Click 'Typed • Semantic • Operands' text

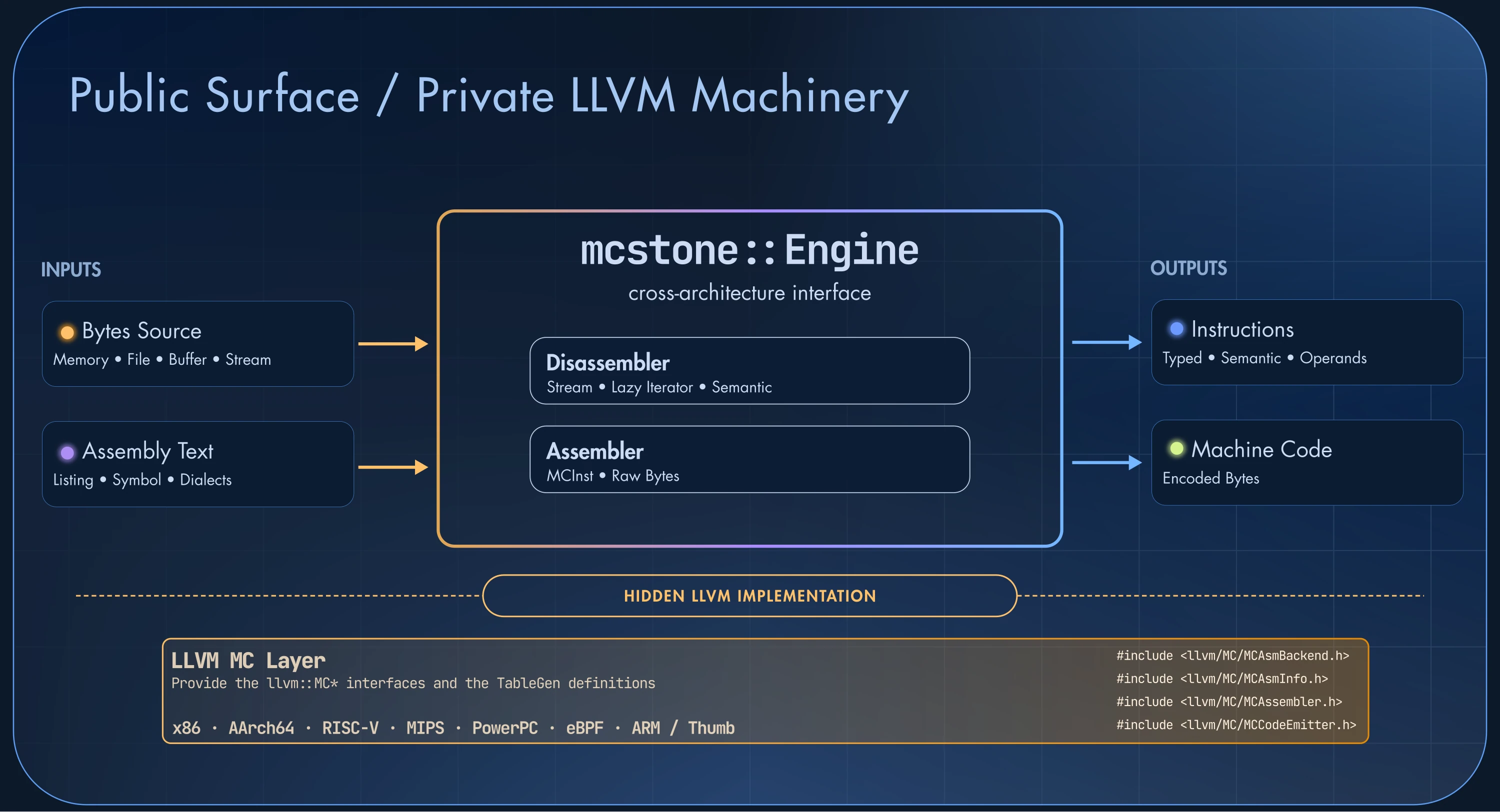click(x=1264, y=358)
